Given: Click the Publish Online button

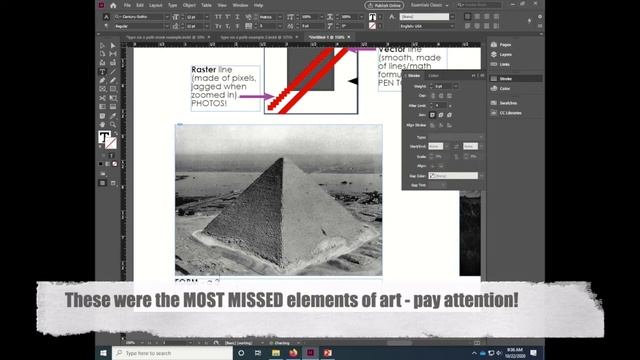Looking at the screenshot, I should [384, 5].
